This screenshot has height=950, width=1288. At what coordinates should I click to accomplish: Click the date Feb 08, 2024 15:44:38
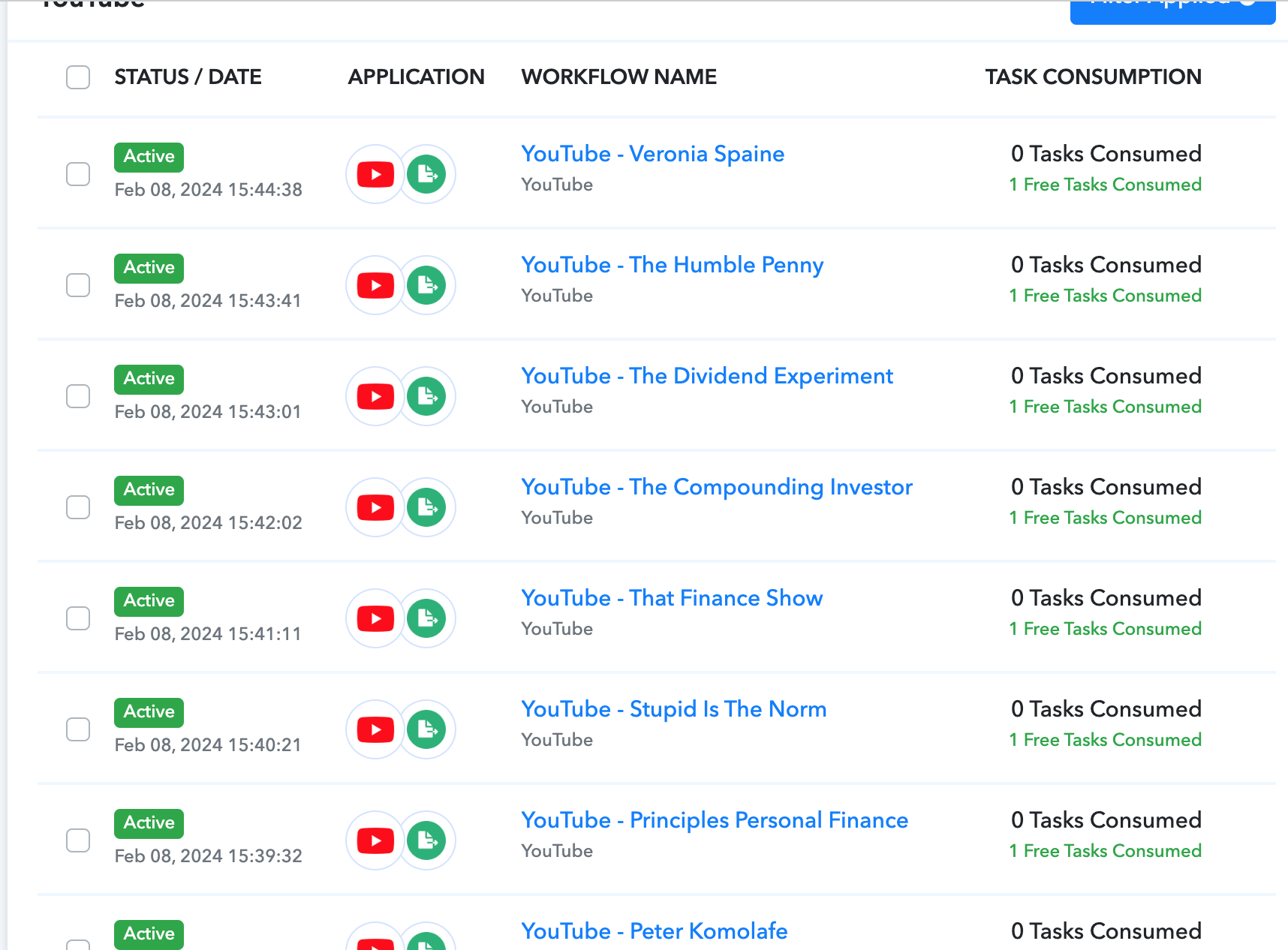pos(208,190)
